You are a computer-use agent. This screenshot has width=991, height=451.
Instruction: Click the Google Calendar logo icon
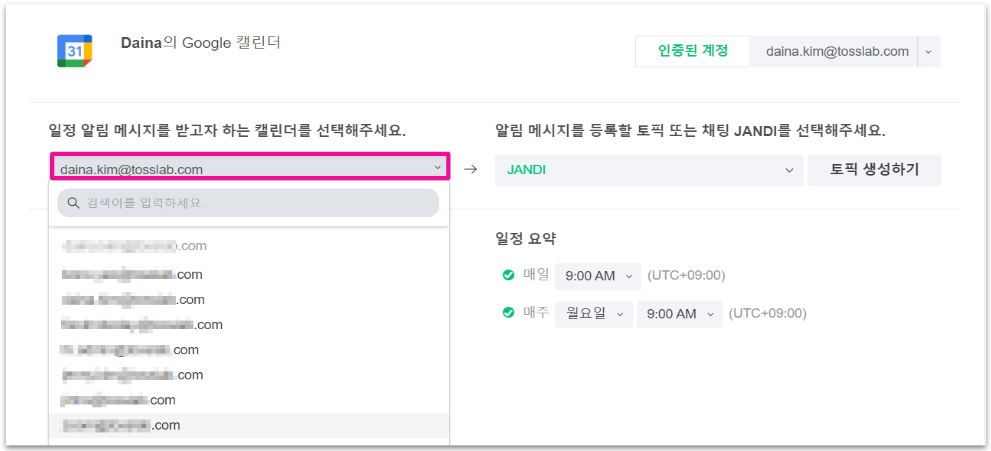(x=75, y=50)
